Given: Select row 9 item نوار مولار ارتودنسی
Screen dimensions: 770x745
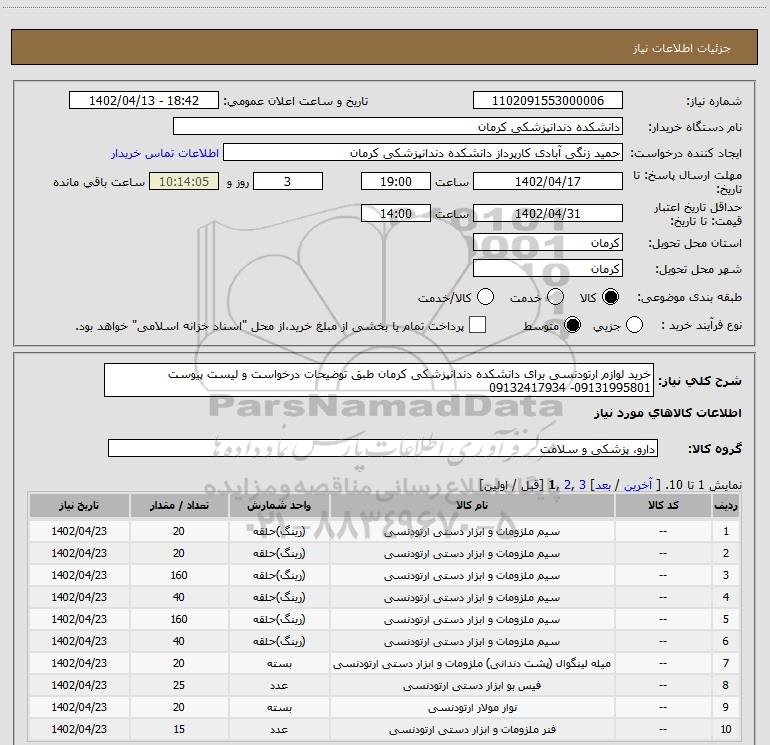Looking at the screenshot, I should pyautogui.click(x=472, y=708).
